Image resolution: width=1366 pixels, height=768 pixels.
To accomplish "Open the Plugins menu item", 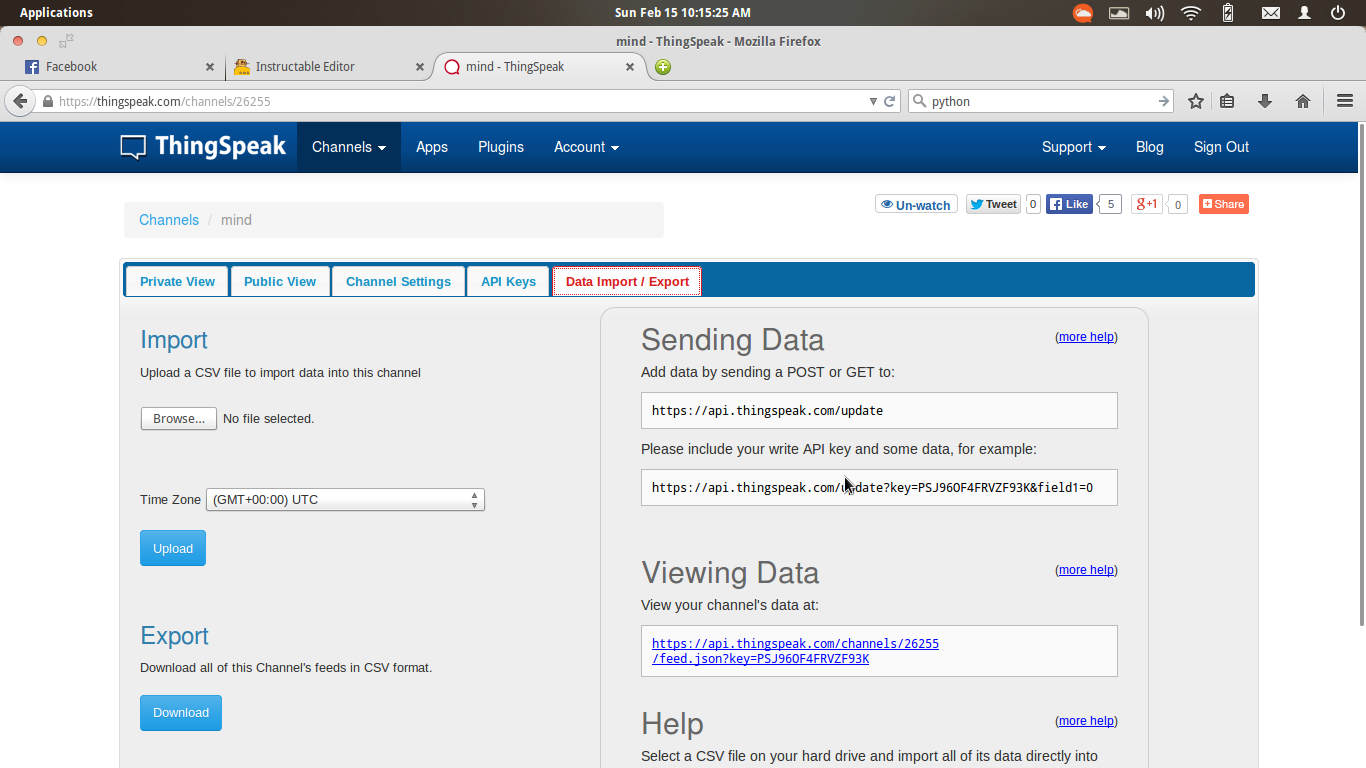I will (x=501, y=147).
